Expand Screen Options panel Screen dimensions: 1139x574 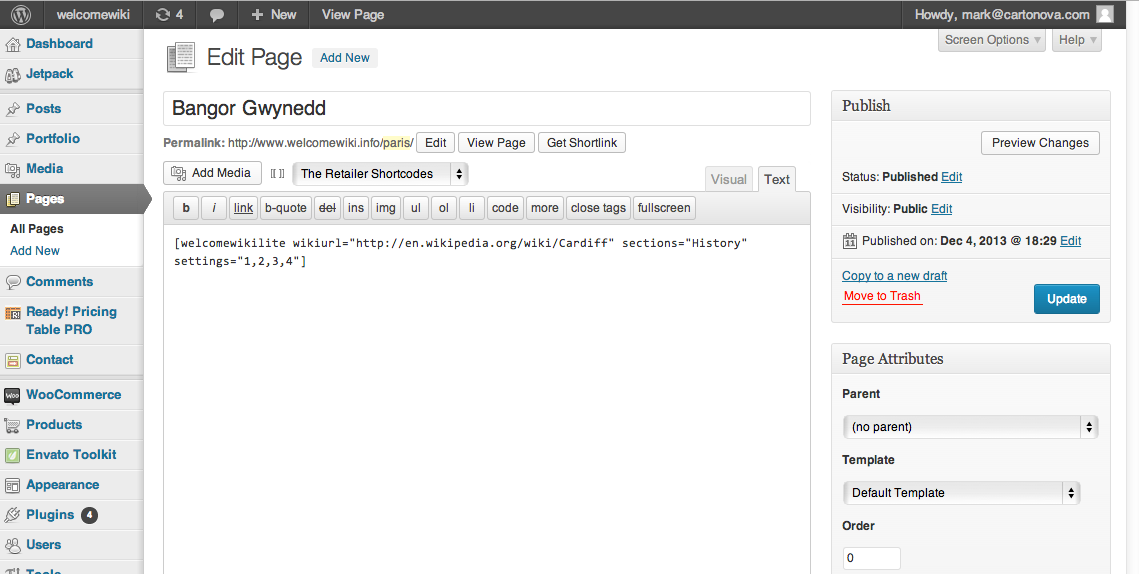(x=992, y=40)
